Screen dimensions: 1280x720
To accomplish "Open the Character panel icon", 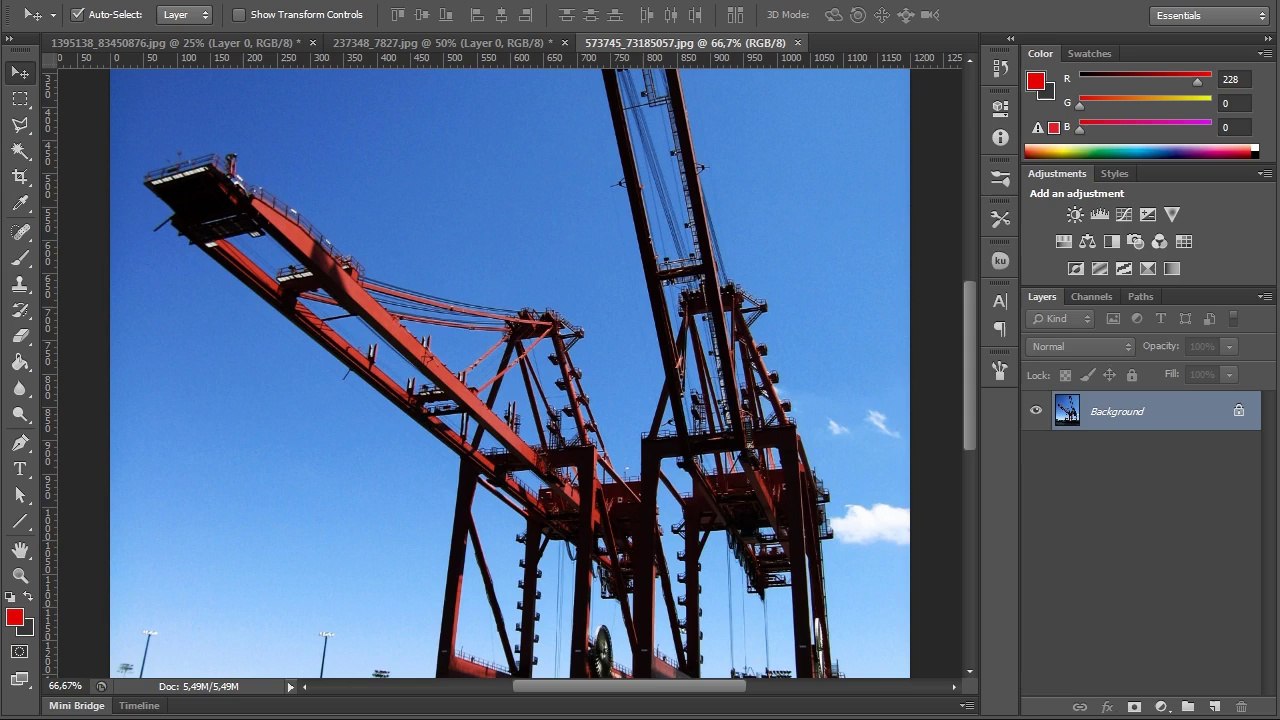I will click(1000, 301).
